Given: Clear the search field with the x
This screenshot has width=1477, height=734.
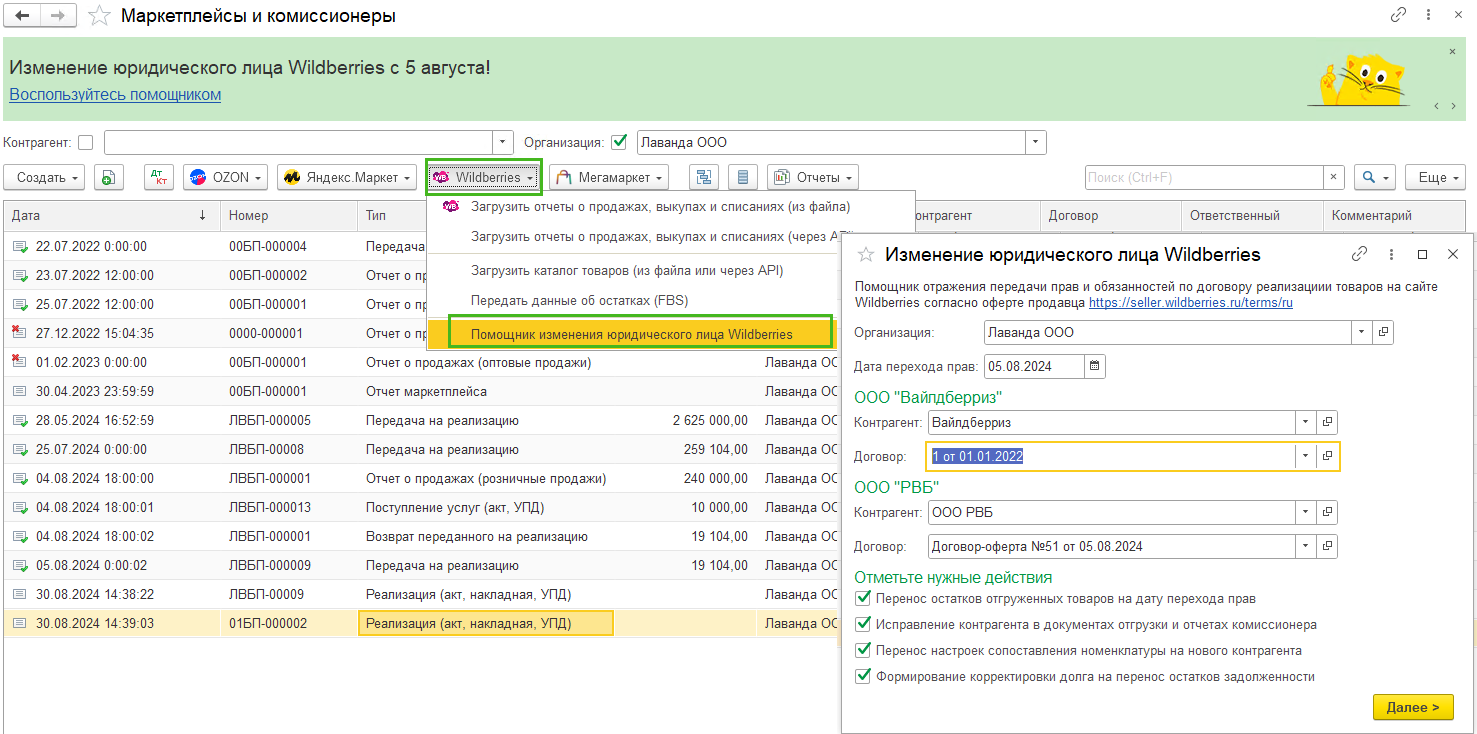Looking at the screenshot, I should tap(1333, 177).
